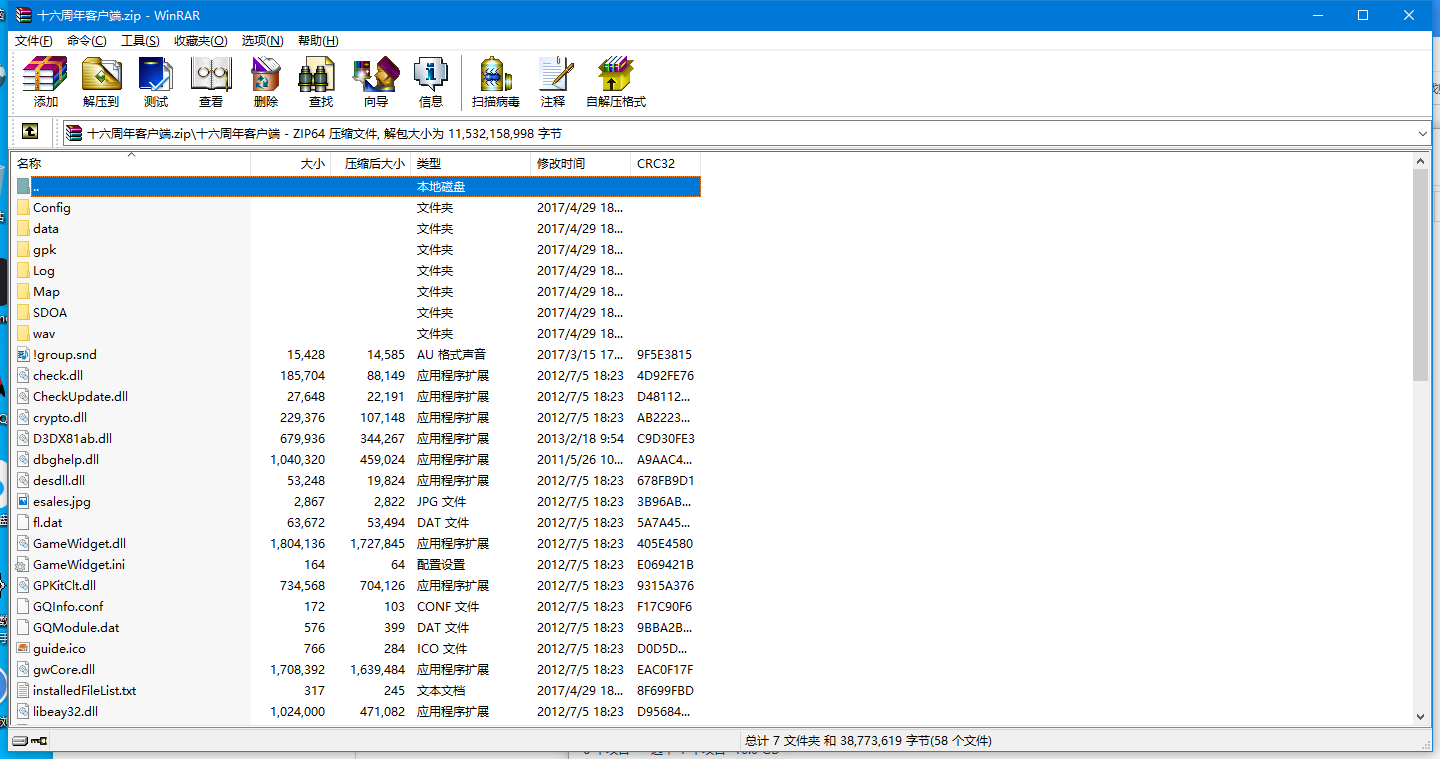Select the !group.snd file icon

click(x=23, y=355)
